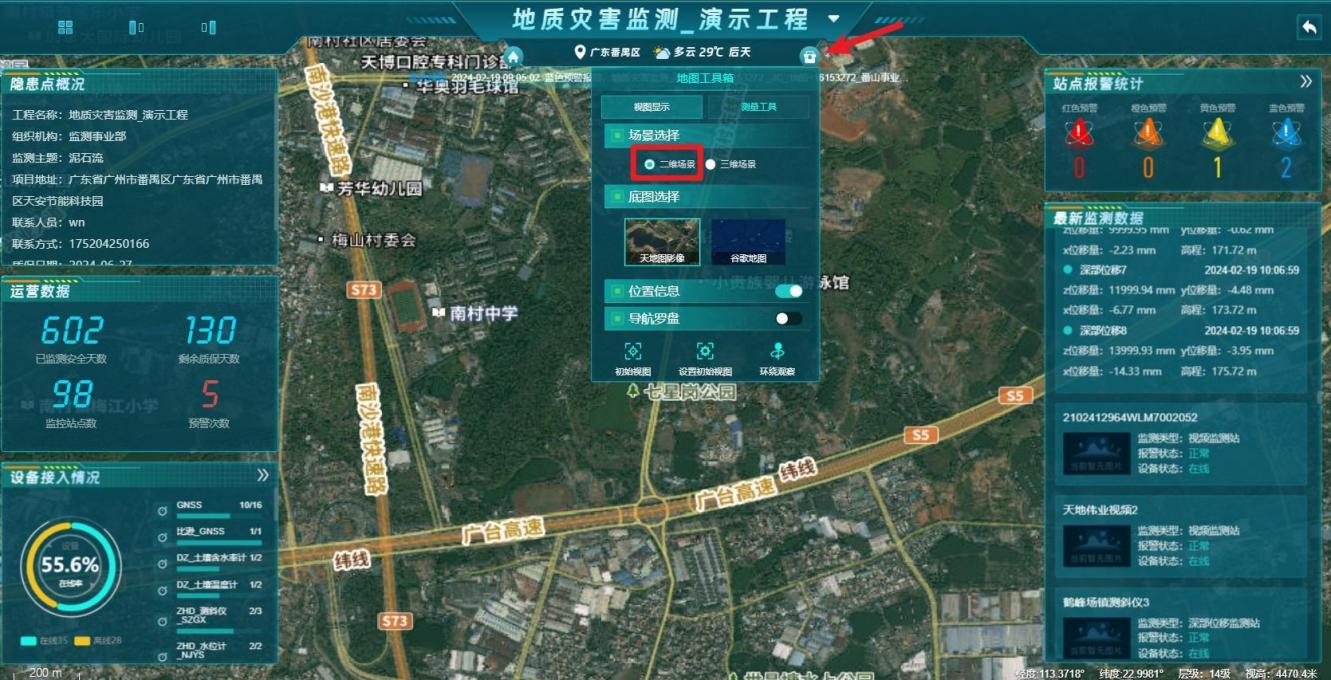Click the yellow alarm warning icon

[x=1217, y=132]
